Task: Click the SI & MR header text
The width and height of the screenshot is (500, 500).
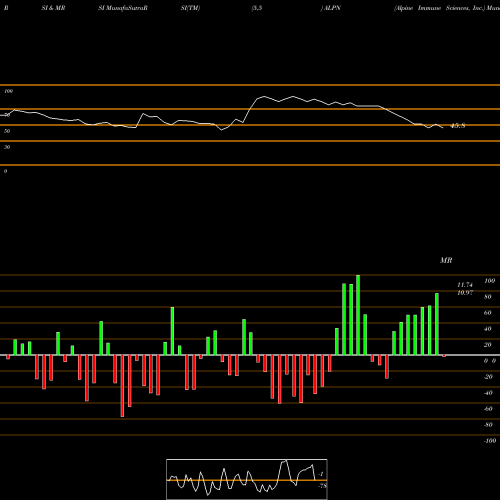Action: click(x=53, y=8)
